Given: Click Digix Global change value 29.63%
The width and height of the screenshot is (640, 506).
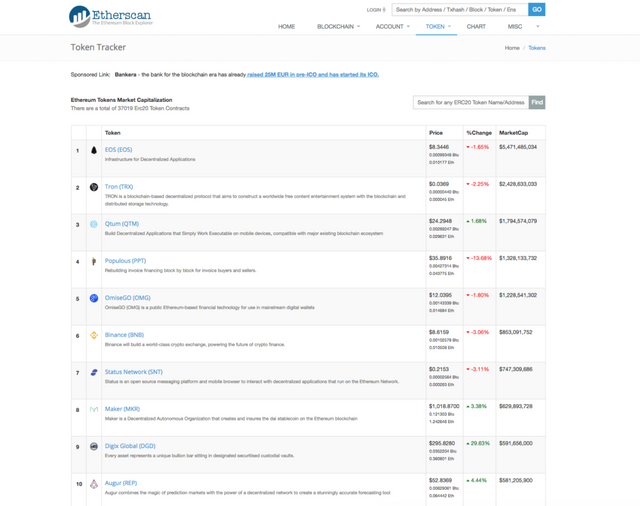Looking at the screenshot, I should (x=478, y=443).
